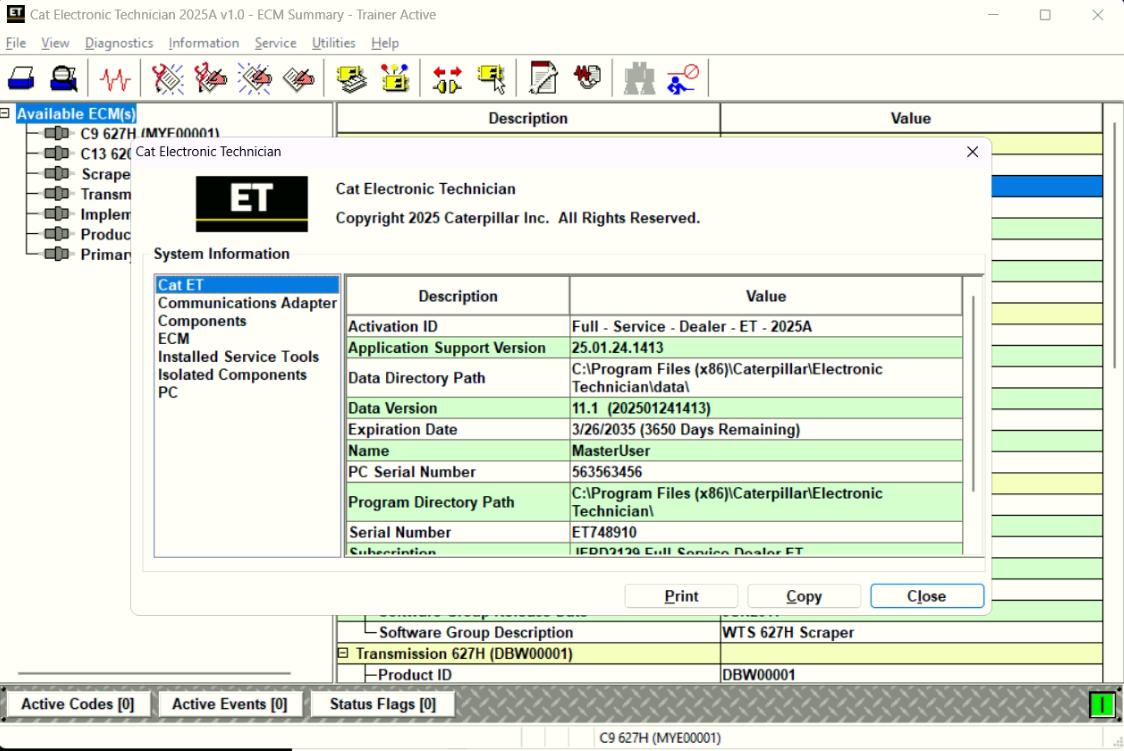1124x751 pixels.
Task: Click the Product ECM connector icon
Action: coord(57,234)
